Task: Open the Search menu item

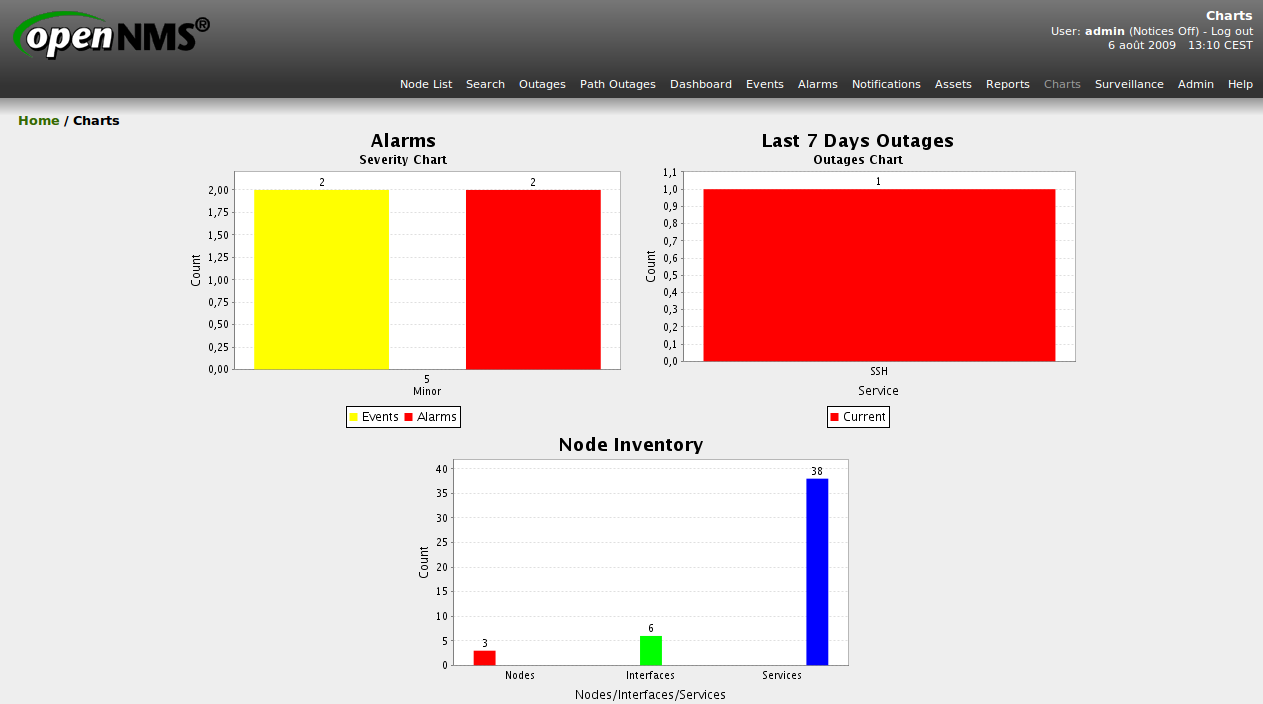Action: pos(485,84)
